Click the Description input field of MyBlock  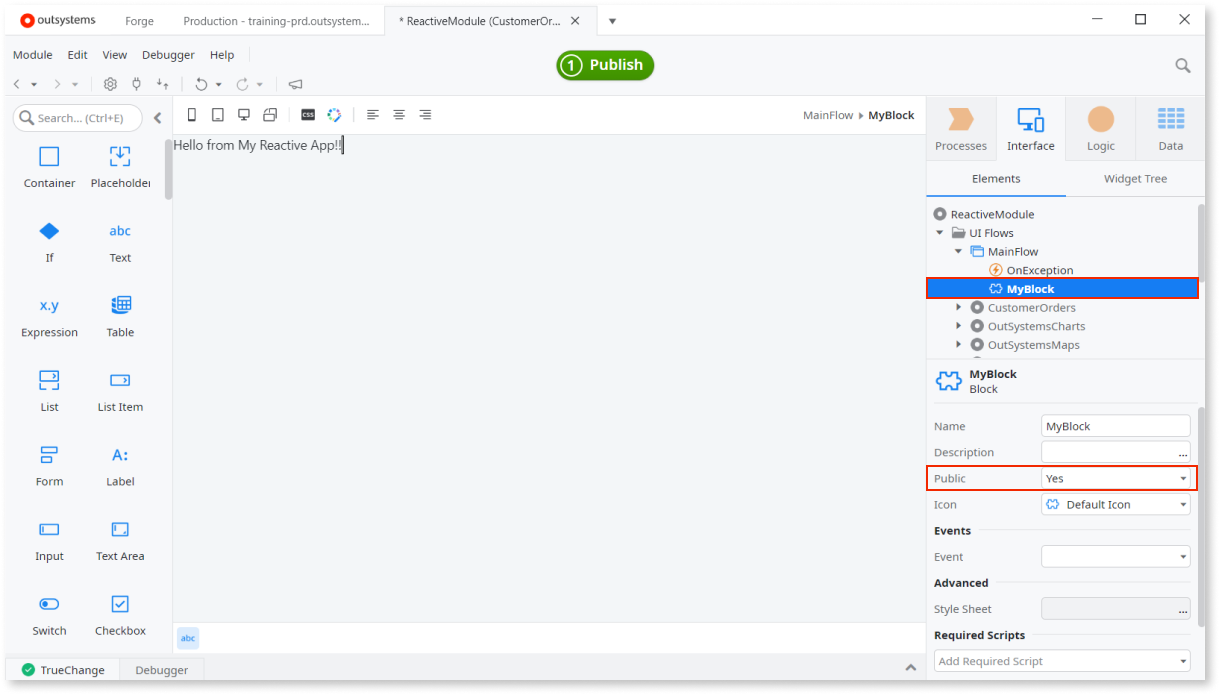pyautogui.click(x=1112, y=451)
